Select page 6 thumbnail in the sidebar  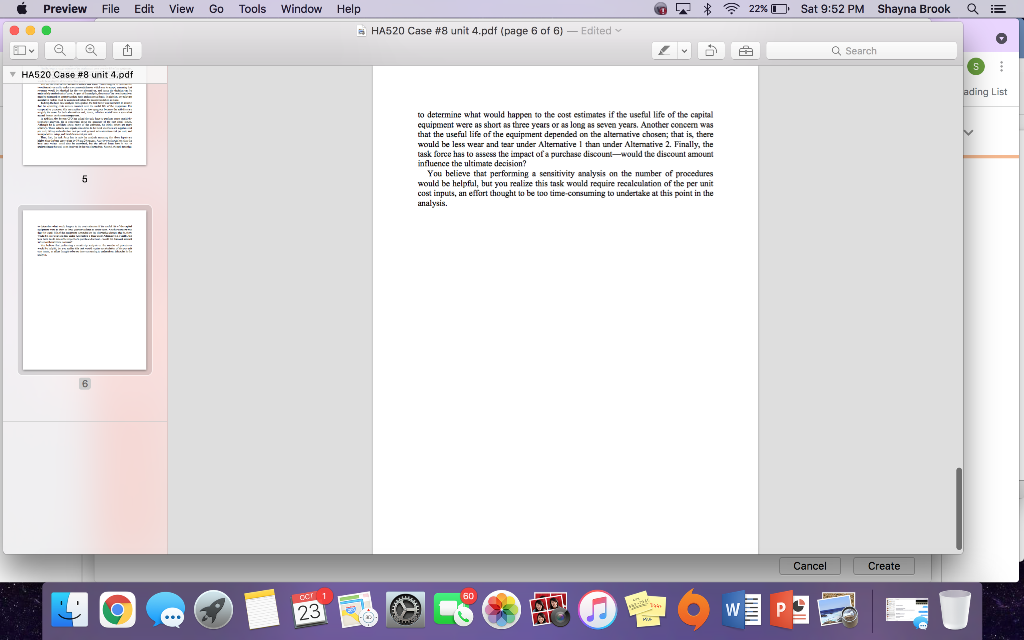pyautogui.click(x=84, y=289)
